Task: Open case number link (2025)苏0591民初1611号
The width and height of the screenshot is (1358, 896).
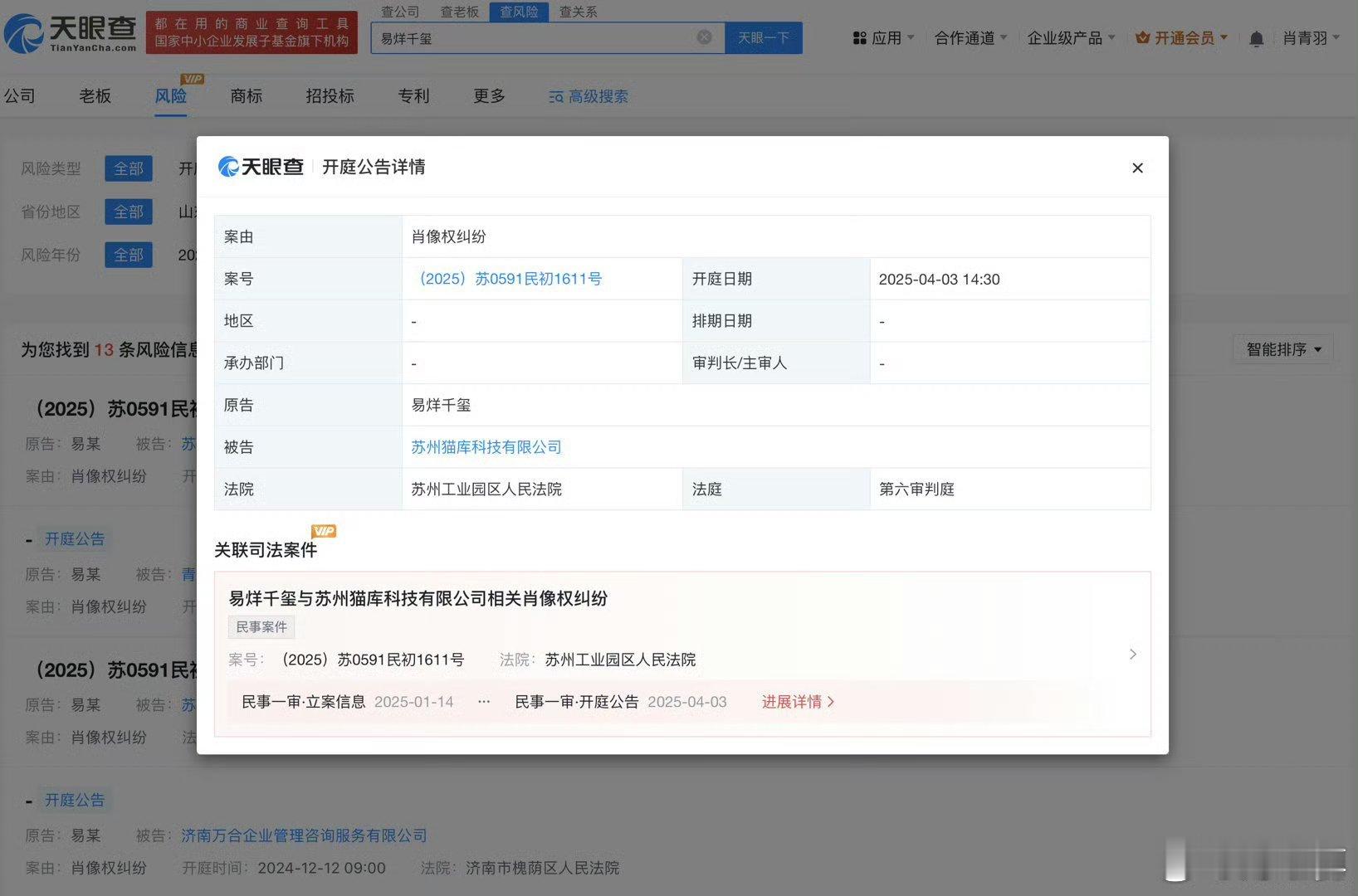Action: coord(507,279)
